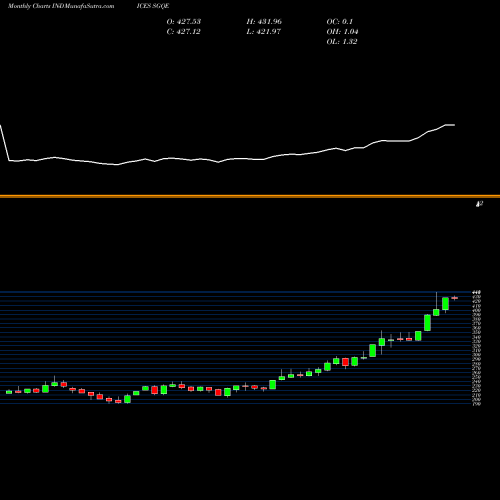Image resolution: width=500 pixels, height=500 pixels.
Task: Click the 'ICES SGQE' symbol label
Action: click(x=153, y=6)
